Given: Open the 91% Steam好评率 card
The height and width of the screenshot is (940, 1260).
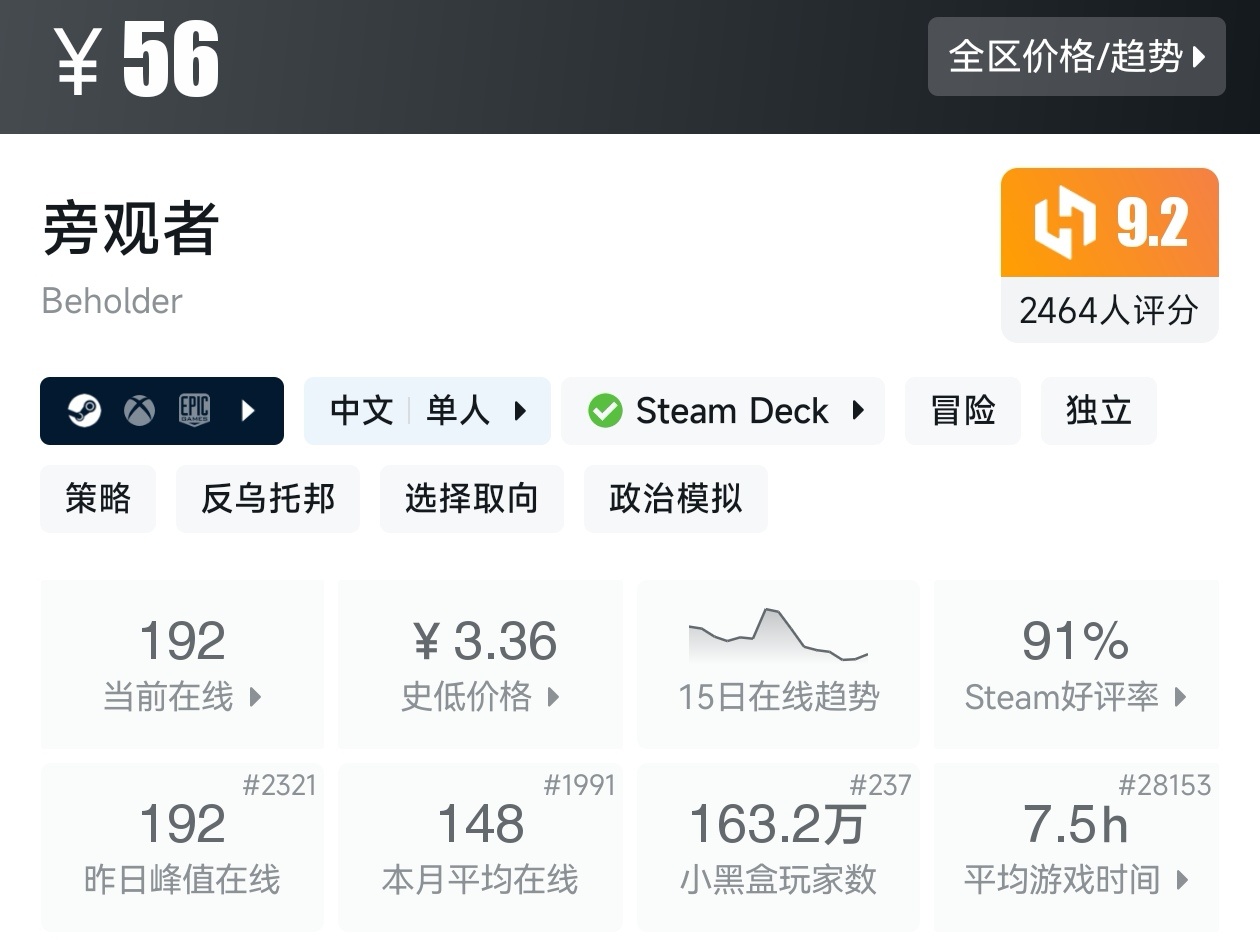Looking at the screenshot, I should pyautogui.click(x=1076, y=664).
